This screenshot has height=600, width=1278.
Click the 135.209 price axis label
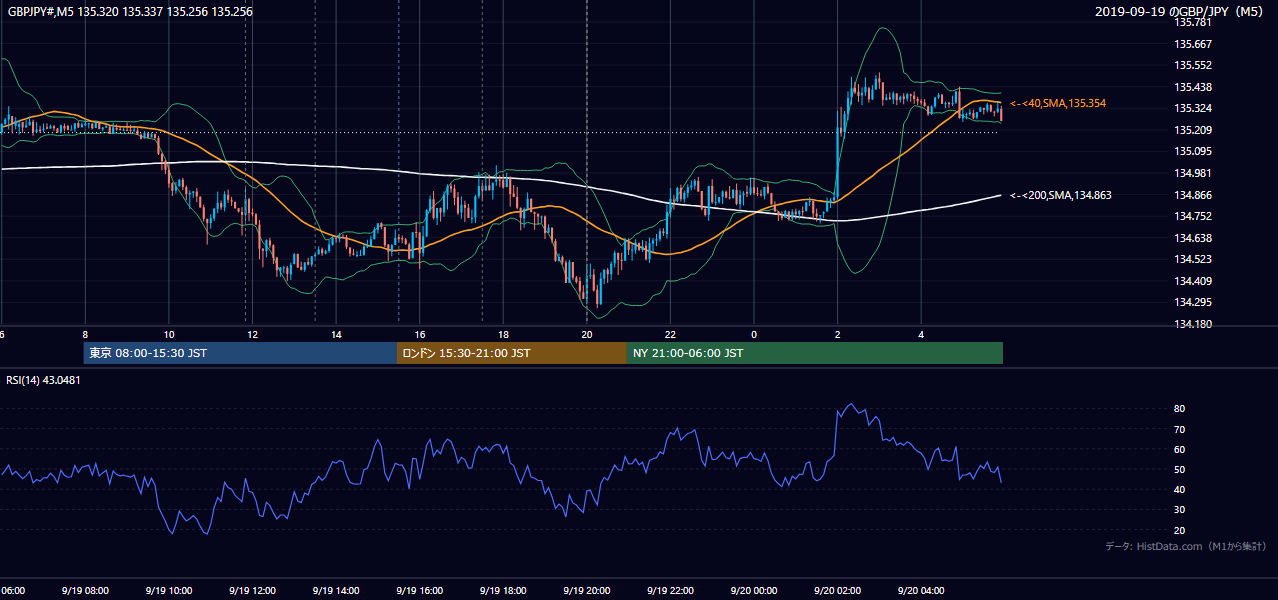(1193, 130)
